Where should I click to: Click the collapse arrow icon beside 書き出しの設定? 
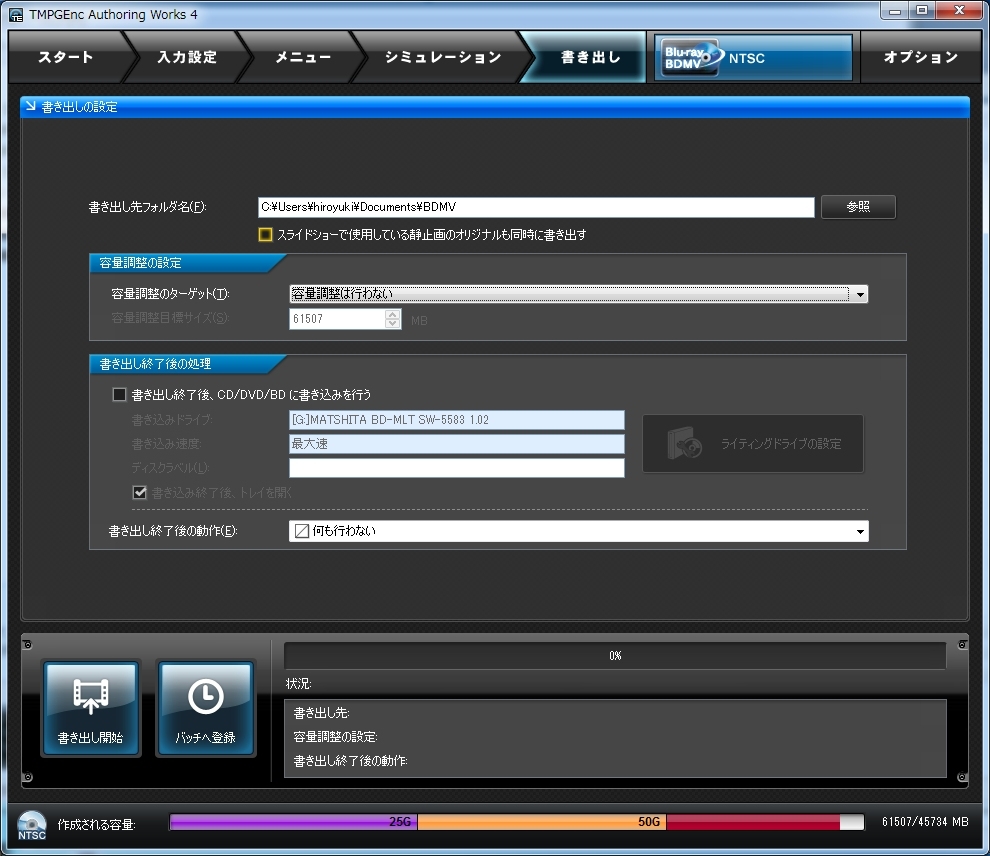click(x=30, y=106)
